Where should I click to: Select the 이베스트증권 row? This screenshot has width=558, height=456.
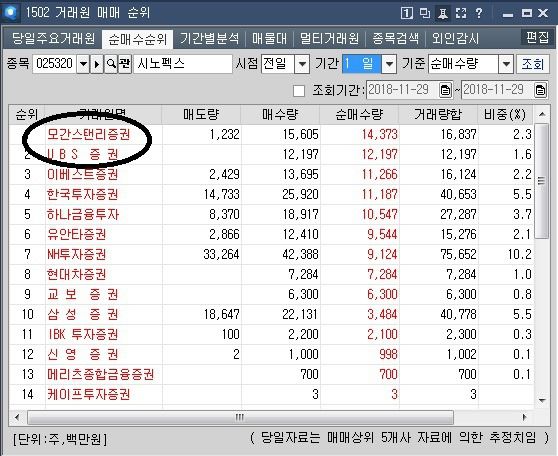pos(271,174)
